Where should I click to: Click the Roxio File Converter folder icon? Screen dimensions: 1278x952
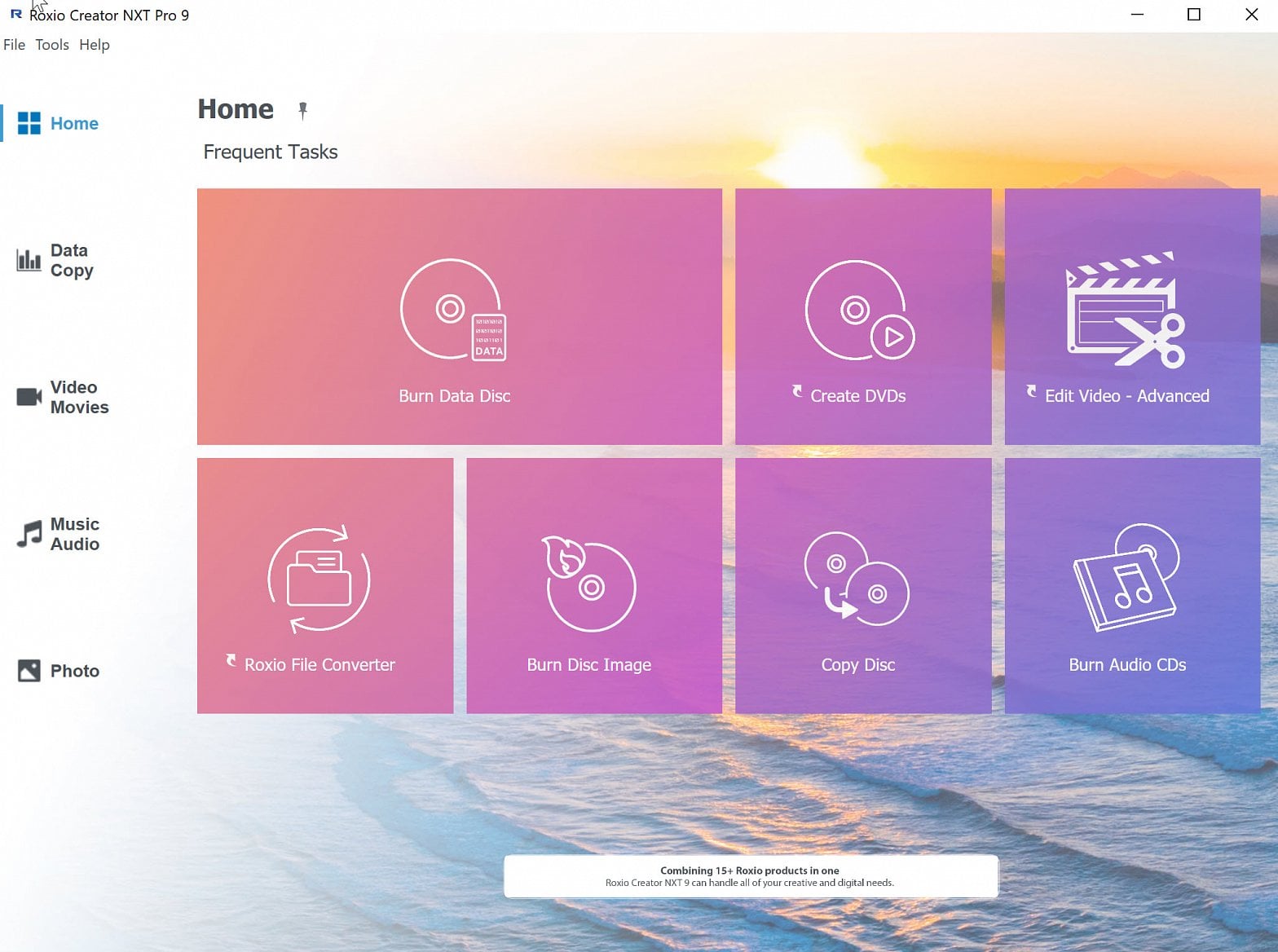coord(319,579)
